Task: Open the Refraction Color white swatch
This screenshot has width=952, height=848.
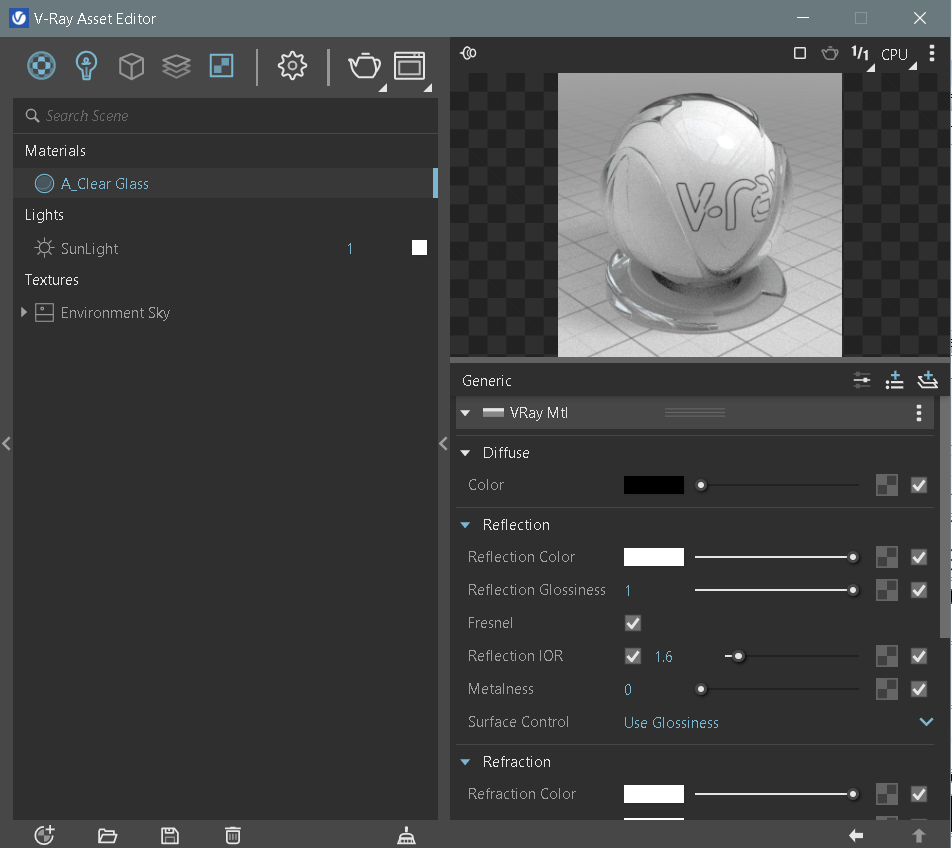Action: click(654, 793)
